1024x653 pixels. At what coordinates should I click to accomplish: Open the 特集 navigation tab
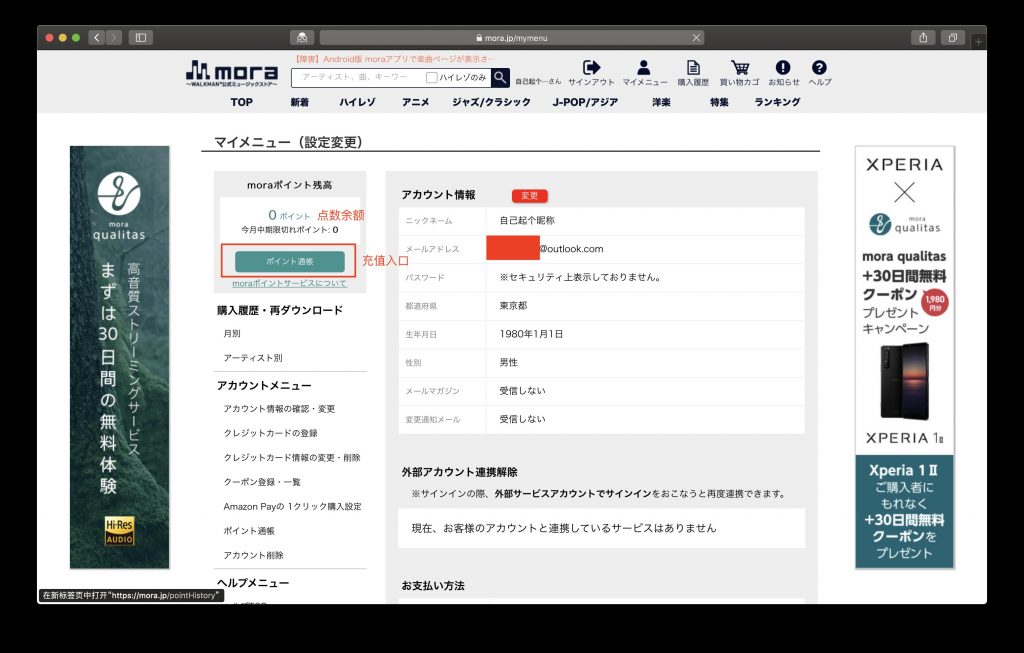click(719, 102)
